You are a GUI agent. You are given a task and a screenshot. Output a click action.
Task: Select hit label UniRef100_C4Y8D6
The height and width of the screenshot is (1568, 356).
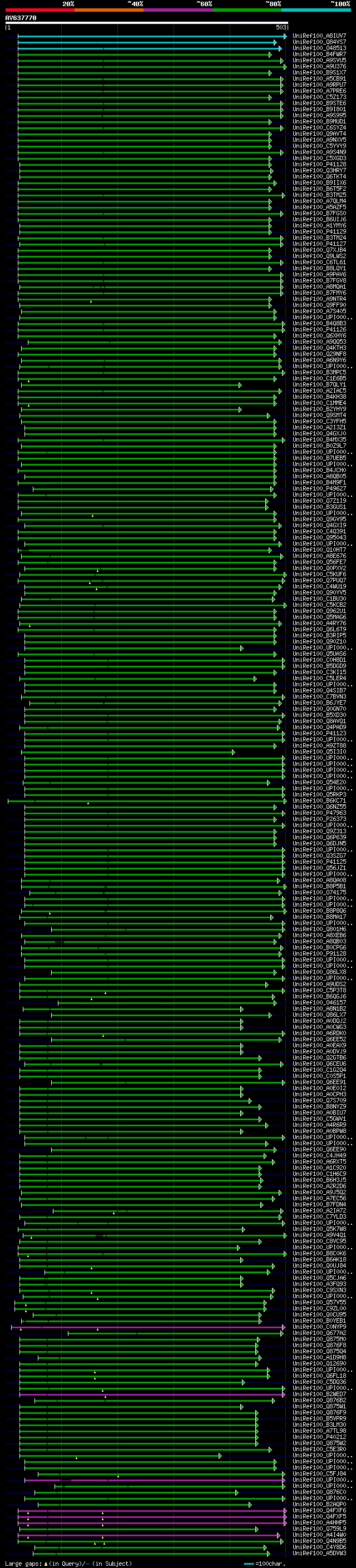(x=319, y=1547)
